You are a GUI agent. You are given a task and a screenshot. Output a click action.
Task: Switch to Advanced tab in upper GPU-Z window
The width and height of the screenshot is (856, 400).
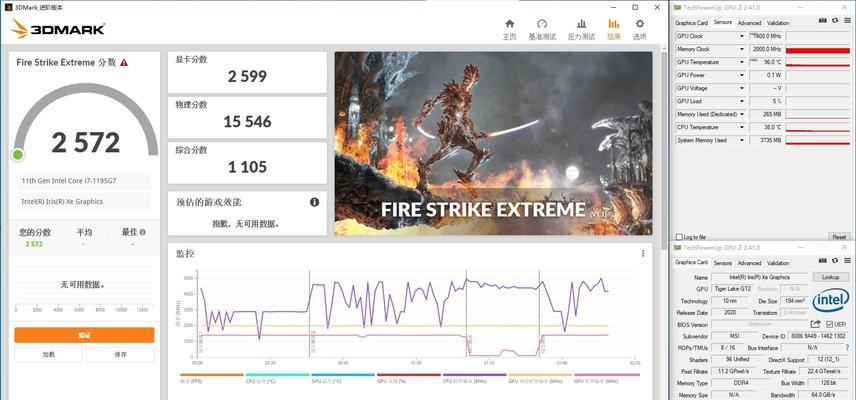749,23
